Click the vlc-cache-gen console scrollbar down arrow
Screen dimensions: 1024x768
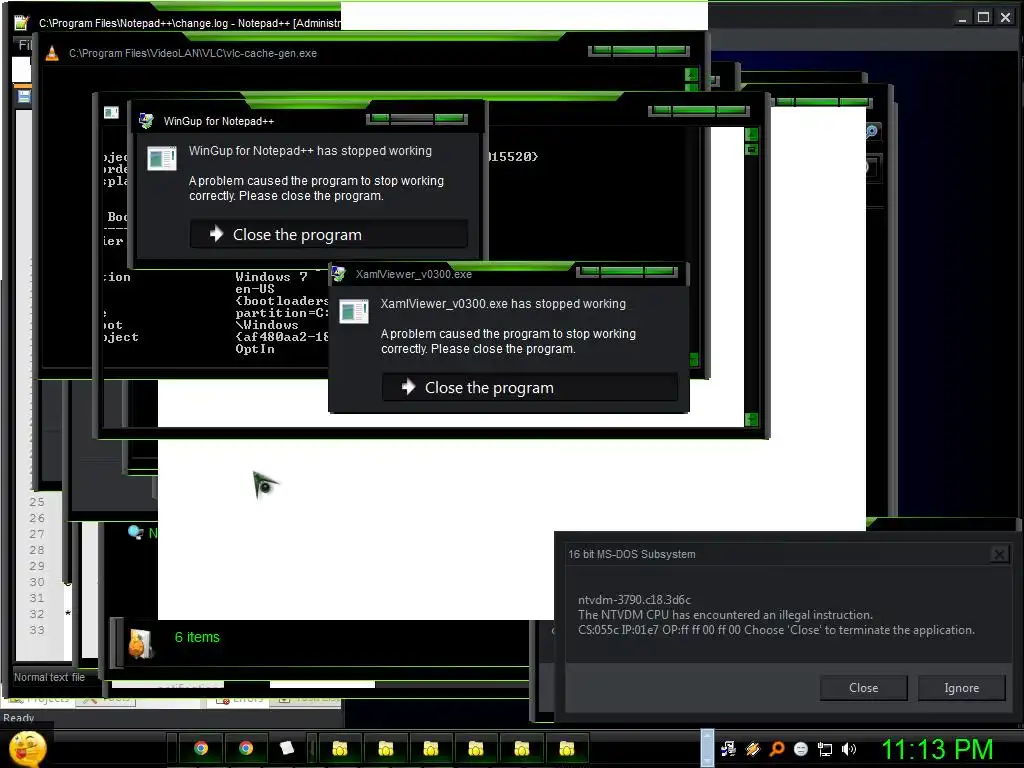click(693, 359)
